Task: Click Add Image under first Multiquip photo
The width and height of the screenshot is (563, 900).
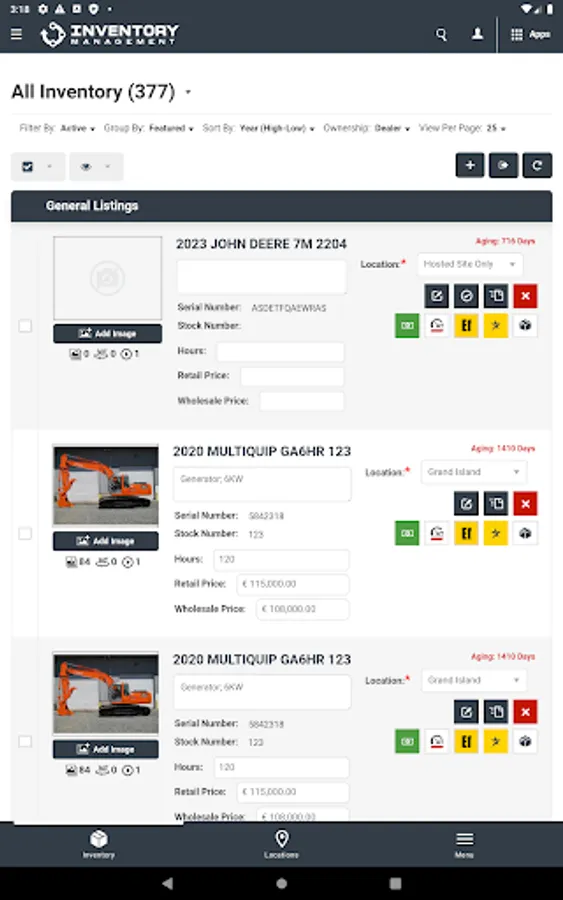Action: click(x=106, y=541)
